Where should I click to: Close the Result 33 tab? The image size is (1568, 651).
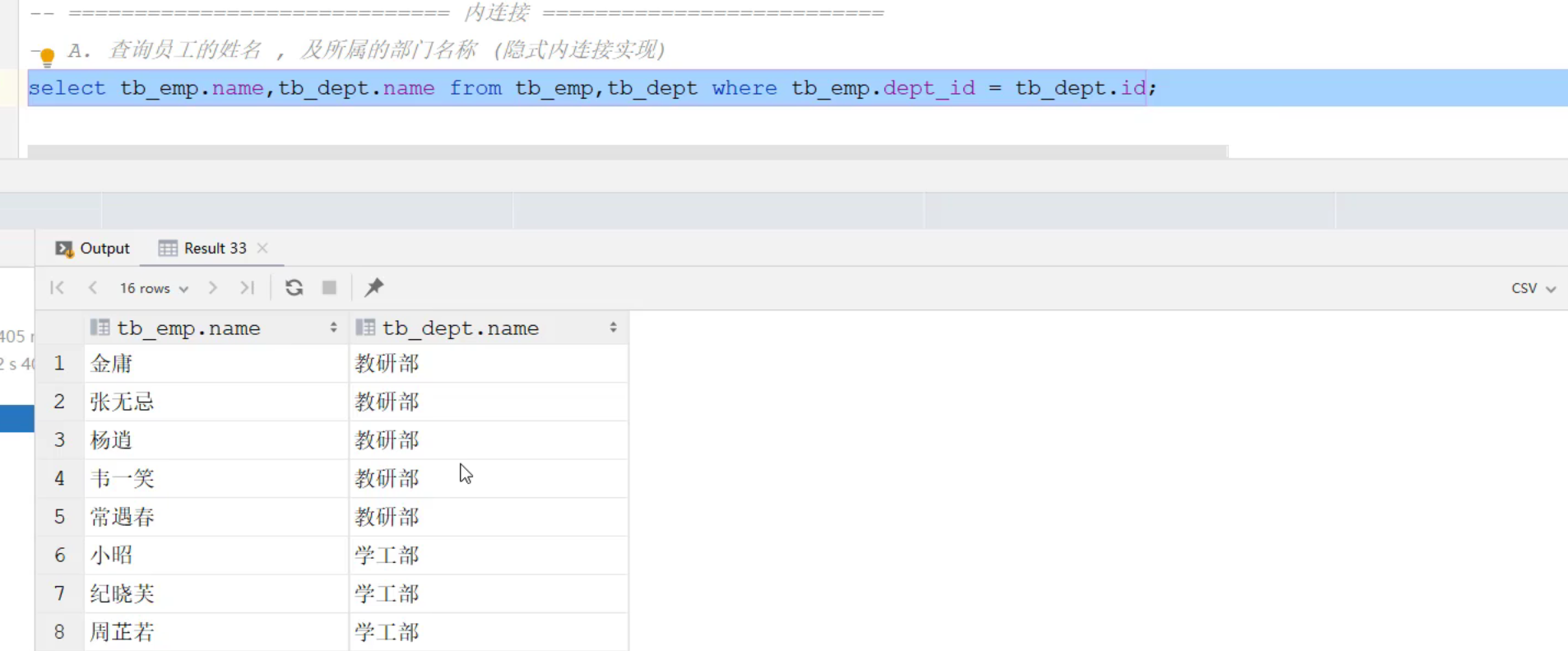coord(262,248)
